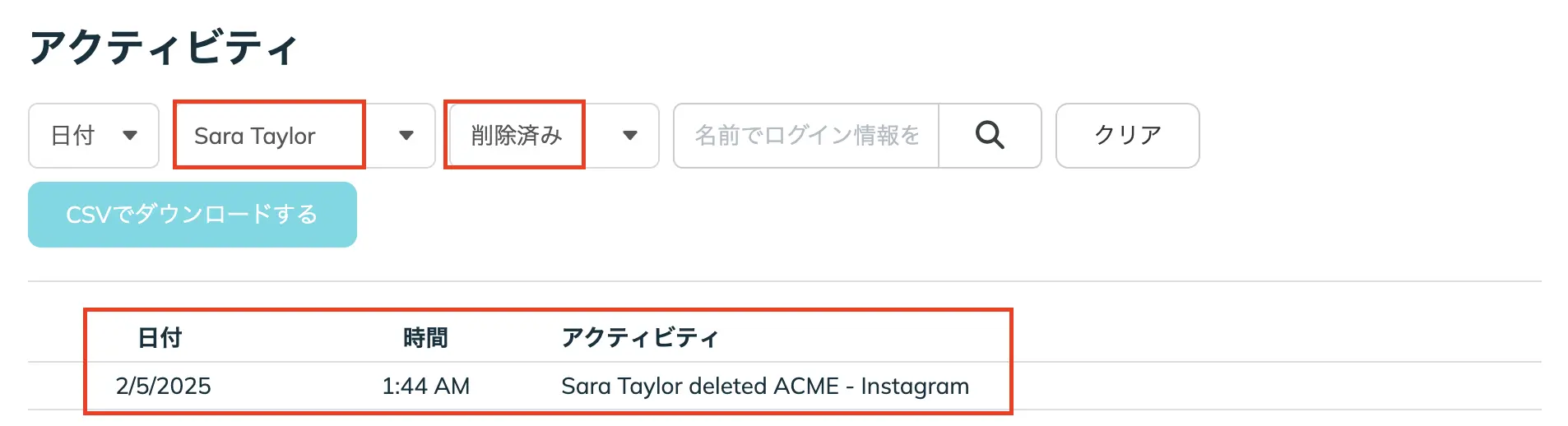Click the アクティビティ page heading
This screenshot has width=1568, height=426.
(164, 48)
